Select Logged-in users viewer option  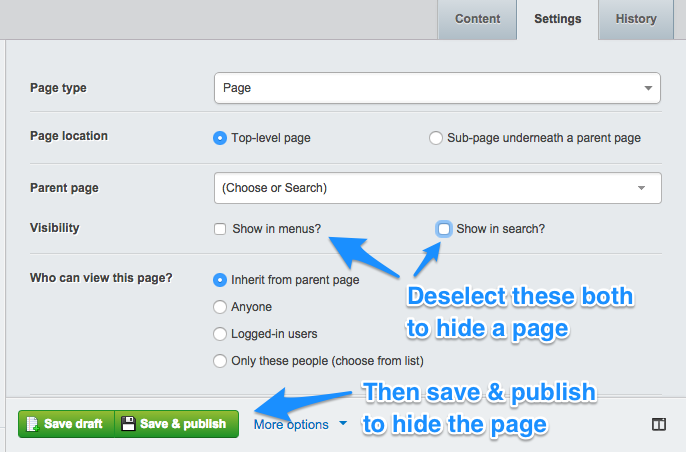(220, 334)
